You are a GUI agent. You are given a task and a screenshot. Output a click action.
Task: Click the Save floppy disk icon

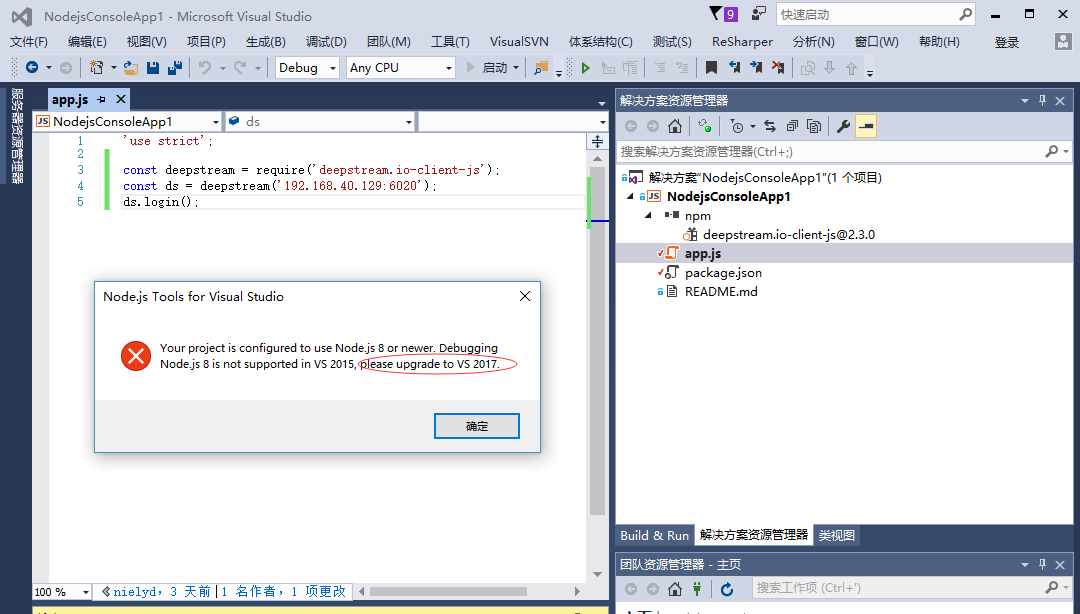coord(153,68)
